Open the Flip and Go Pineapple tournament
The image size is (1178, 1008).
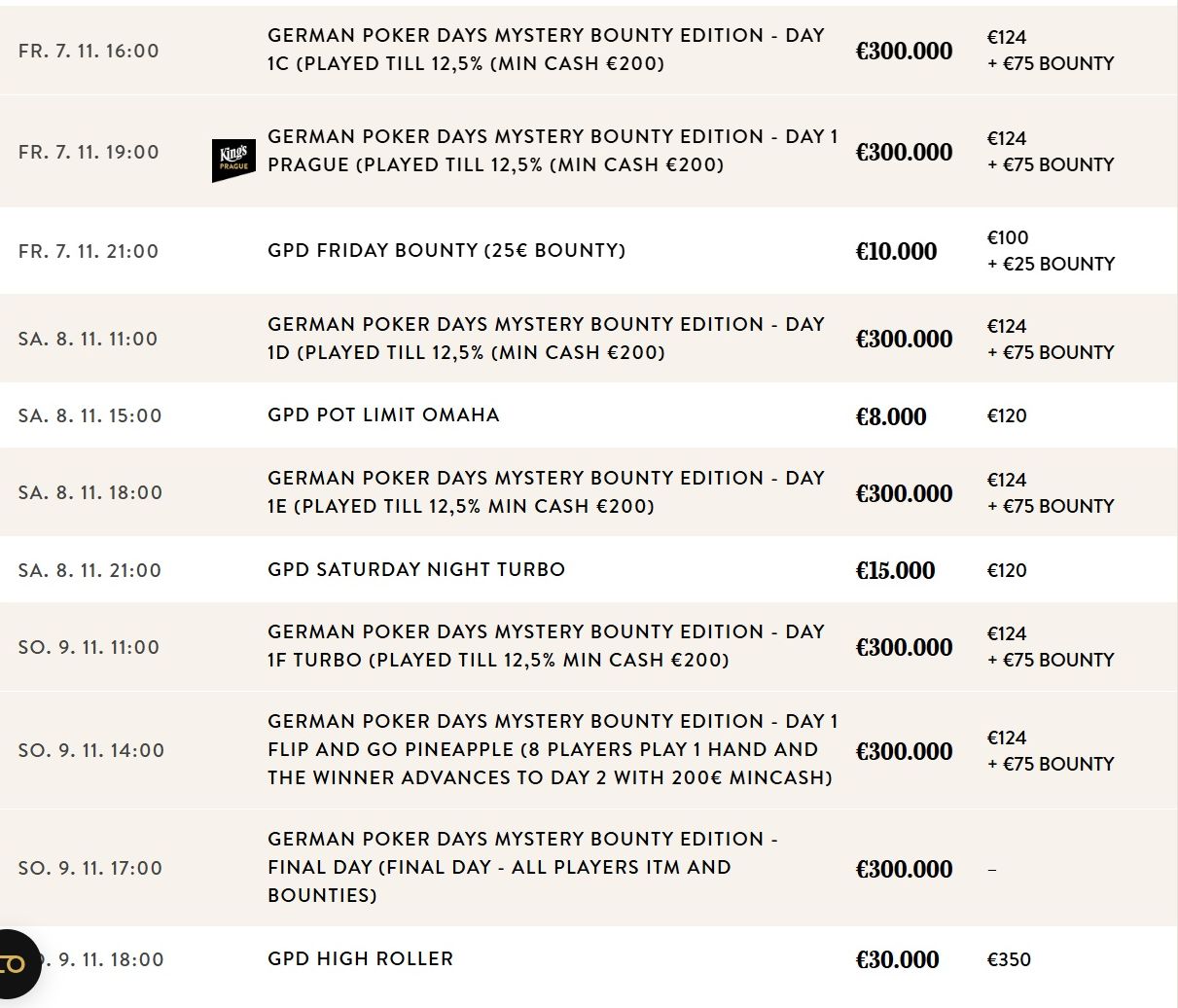tap(552, 749)
